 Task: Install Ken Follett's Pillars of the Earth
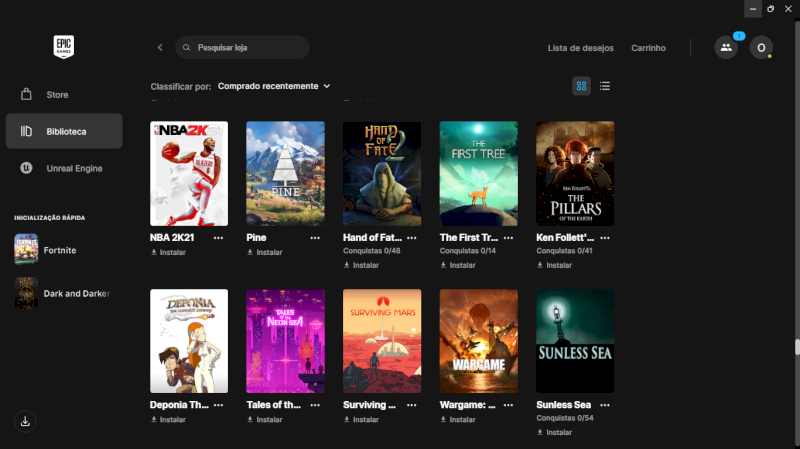pos(555,265)
